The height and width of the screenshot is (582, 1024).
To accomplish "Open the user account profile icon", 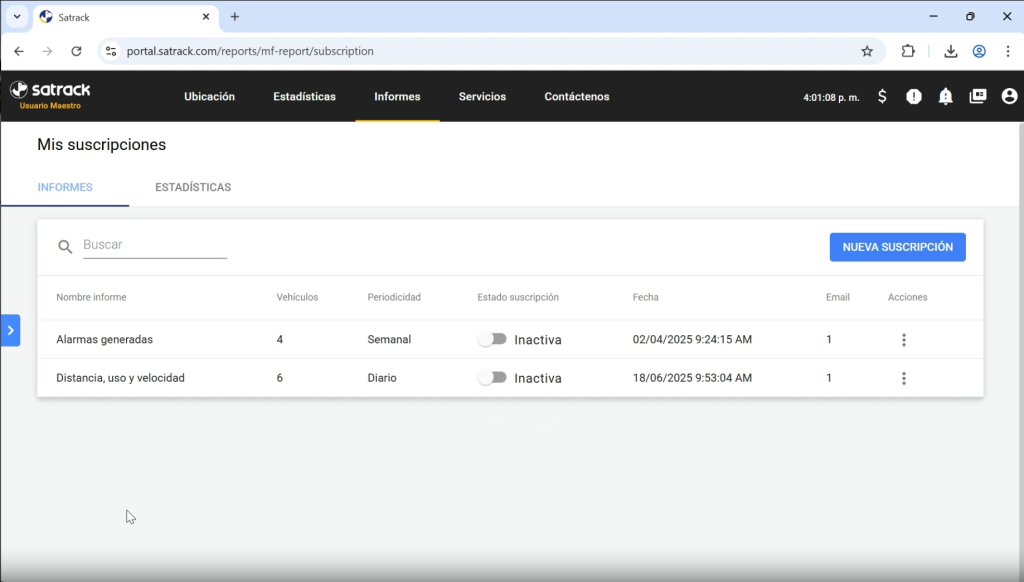I will (1009, 97).
